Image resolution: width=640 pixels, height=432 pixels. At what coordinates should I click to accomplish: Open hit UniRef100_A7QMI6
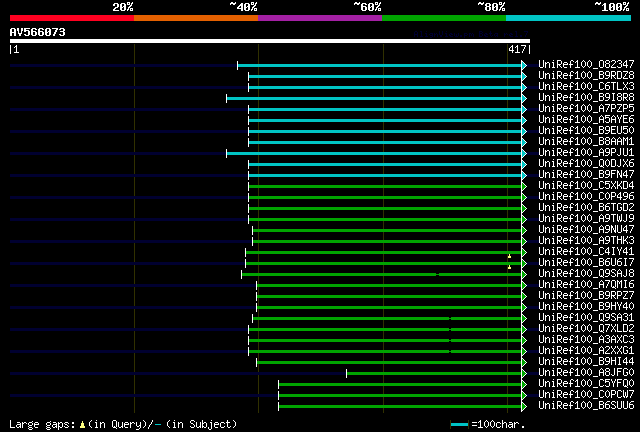coord(586,285)
